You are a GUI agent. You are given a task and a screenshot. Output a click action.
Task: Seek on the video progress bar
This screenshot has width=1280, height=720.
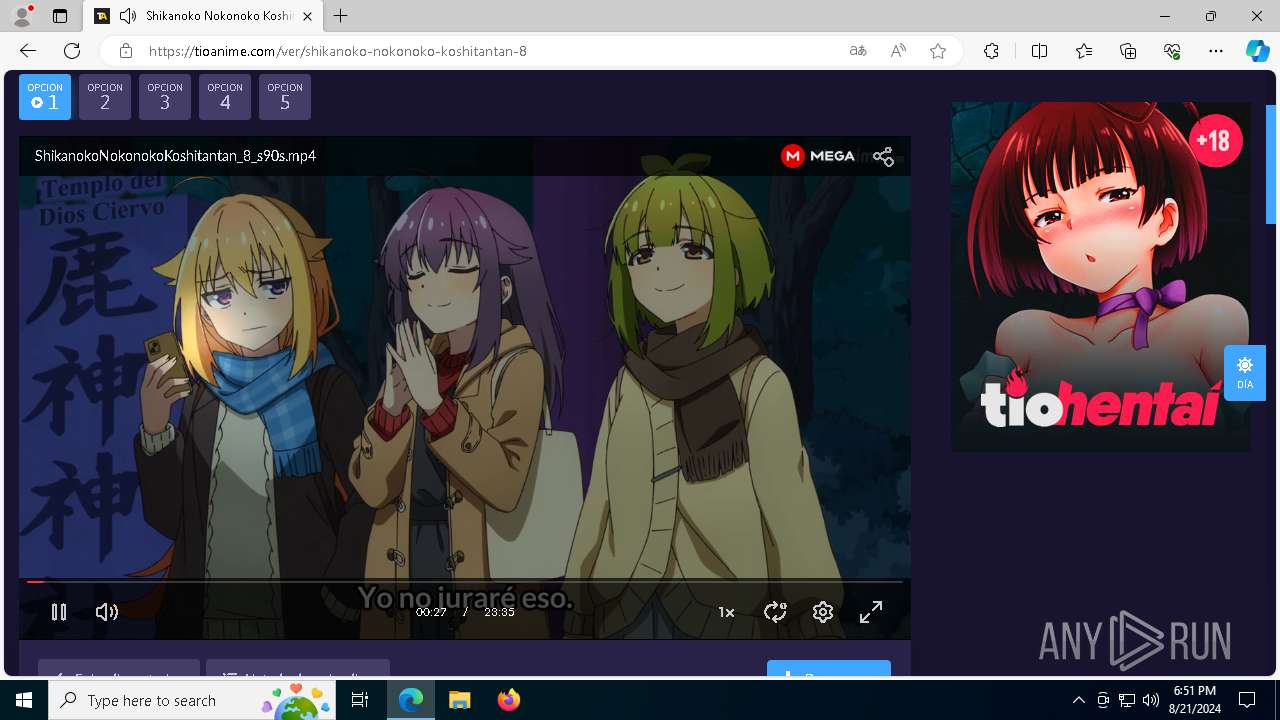464,581
